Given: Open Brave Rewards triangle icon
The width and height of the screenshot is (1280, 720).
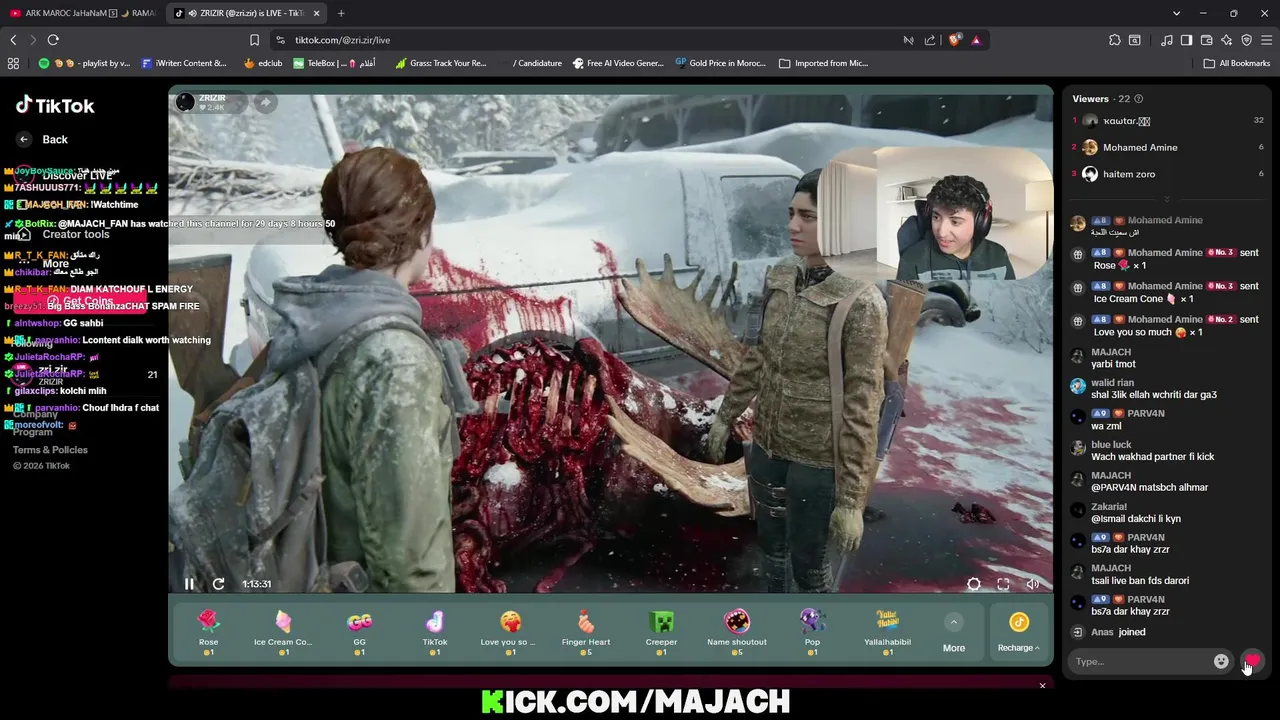Looking at the screenshot, I should coord(976,40).
